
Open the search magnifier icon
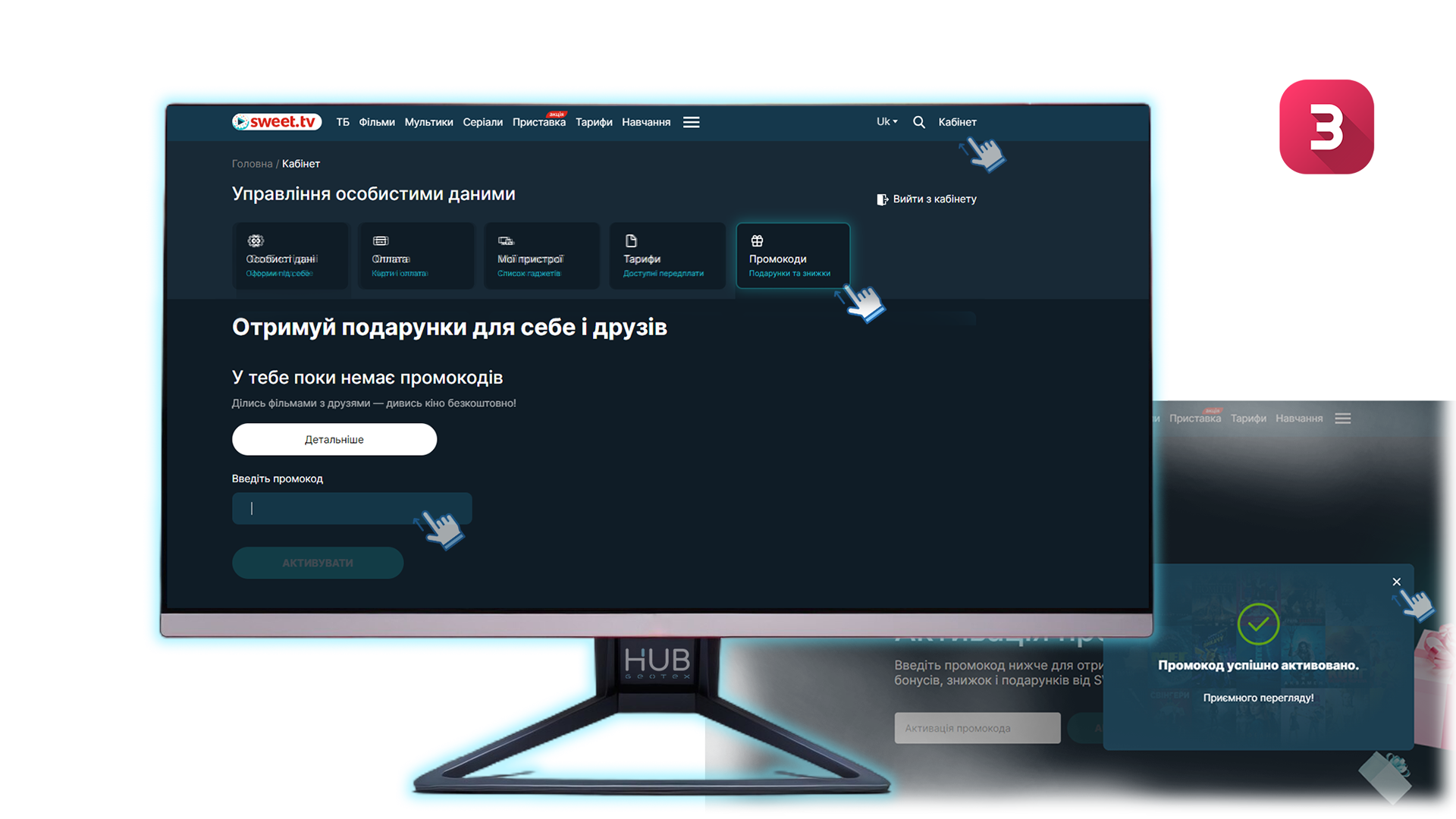pyautogui.click(x=918, y=122)
